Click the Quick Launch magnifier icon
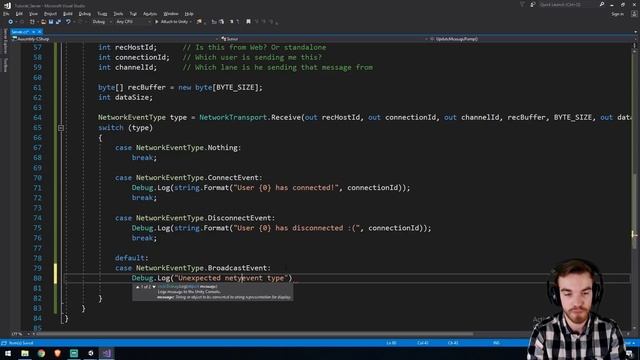This screenshot has height=360, width=640. pyautogui.click(x=602, y=4)
